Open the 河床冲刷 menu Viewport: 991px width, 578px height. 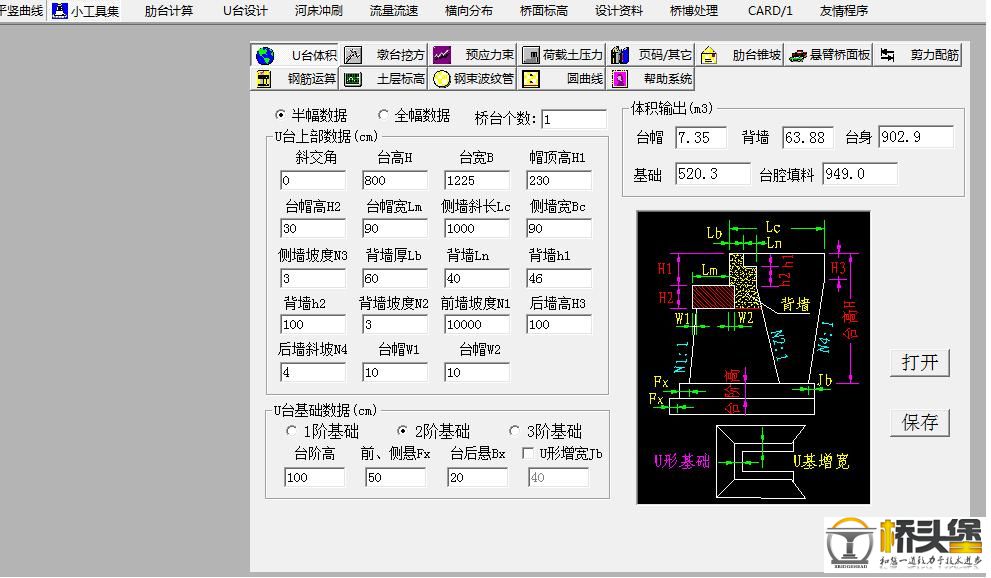[319, 11]
